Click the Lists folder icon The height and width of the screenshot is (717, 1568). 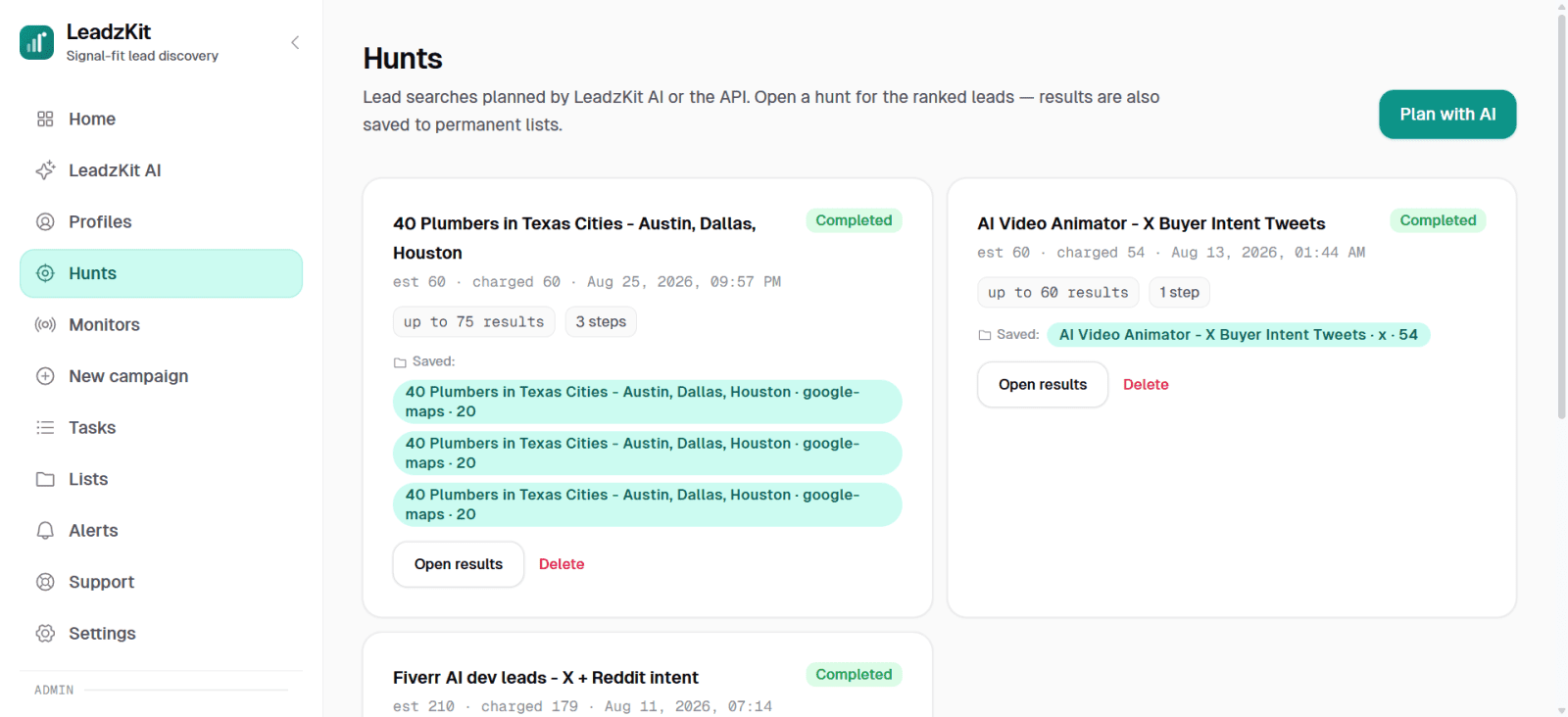pyautogui.click(x=45, y=479)
